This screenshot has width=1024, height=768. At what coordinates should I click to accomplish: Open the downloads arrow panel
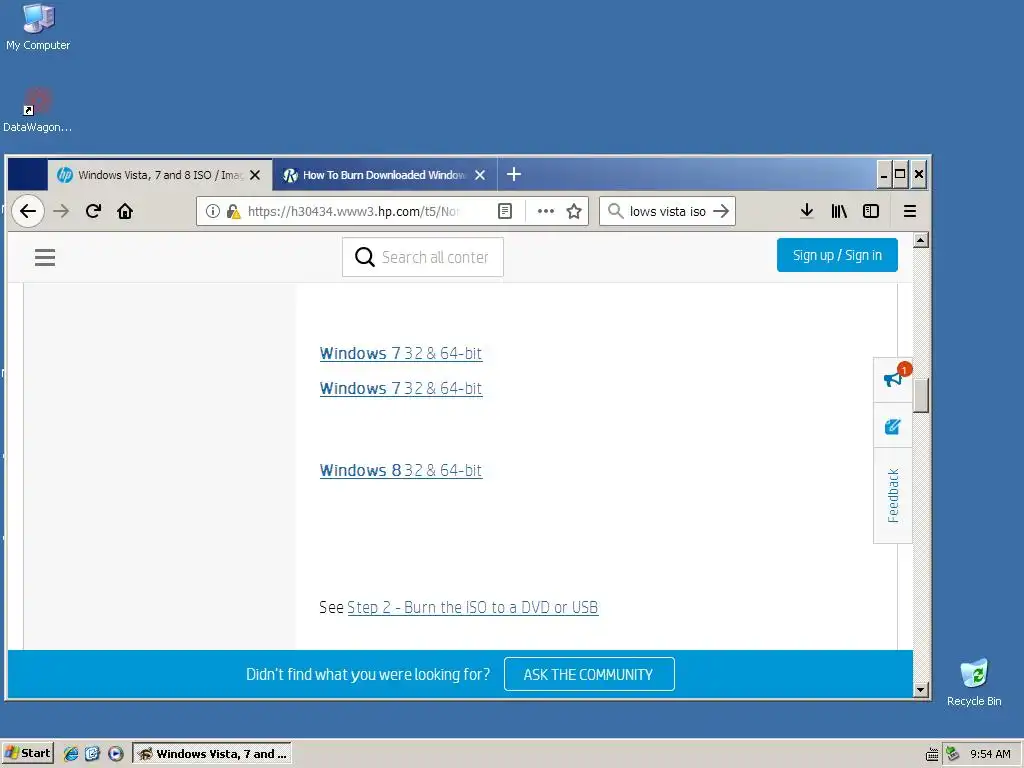click(x=807, y=211)
